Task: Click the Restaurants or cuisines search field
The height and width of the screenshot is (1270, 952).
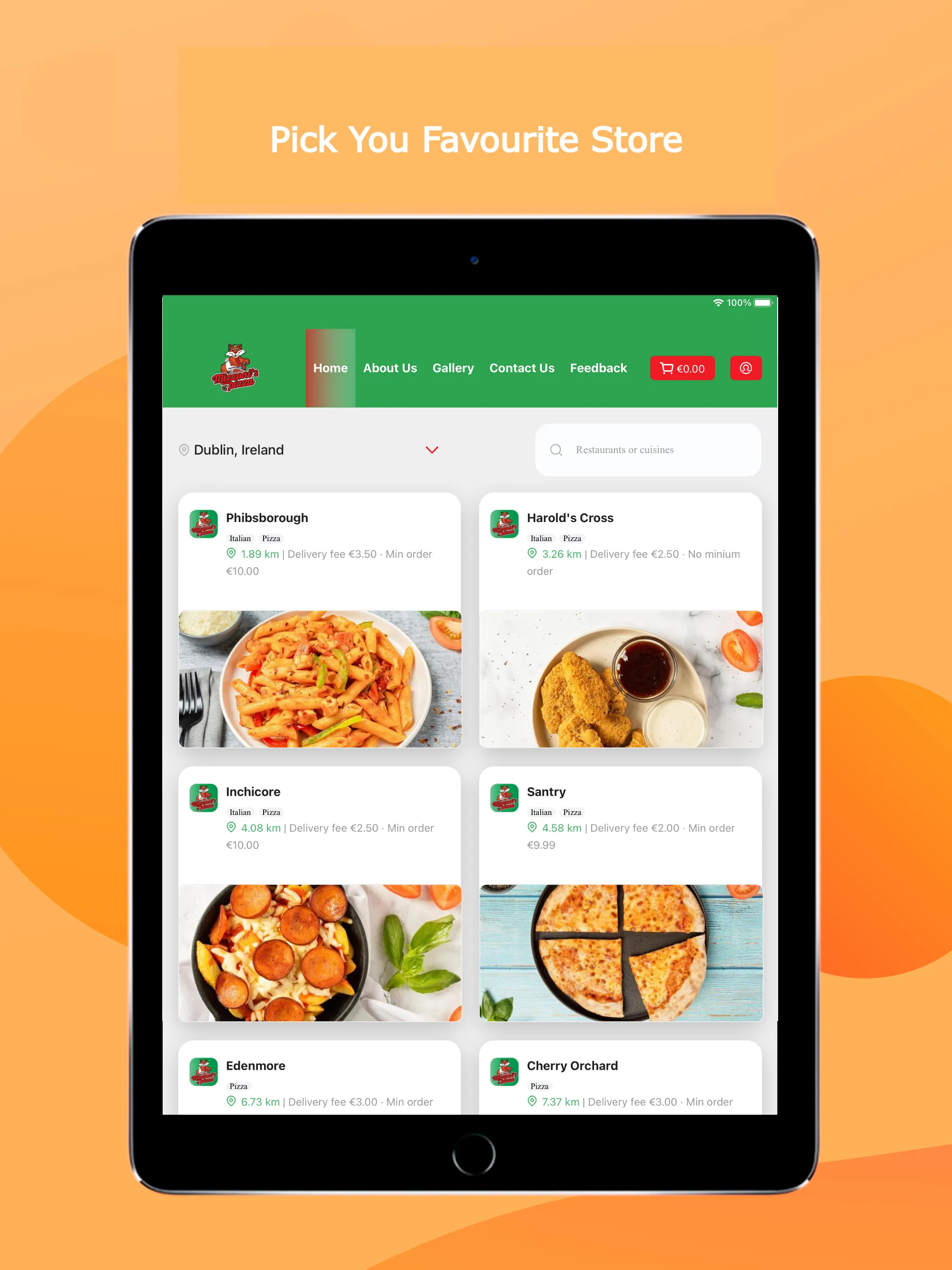Action: 648,449
